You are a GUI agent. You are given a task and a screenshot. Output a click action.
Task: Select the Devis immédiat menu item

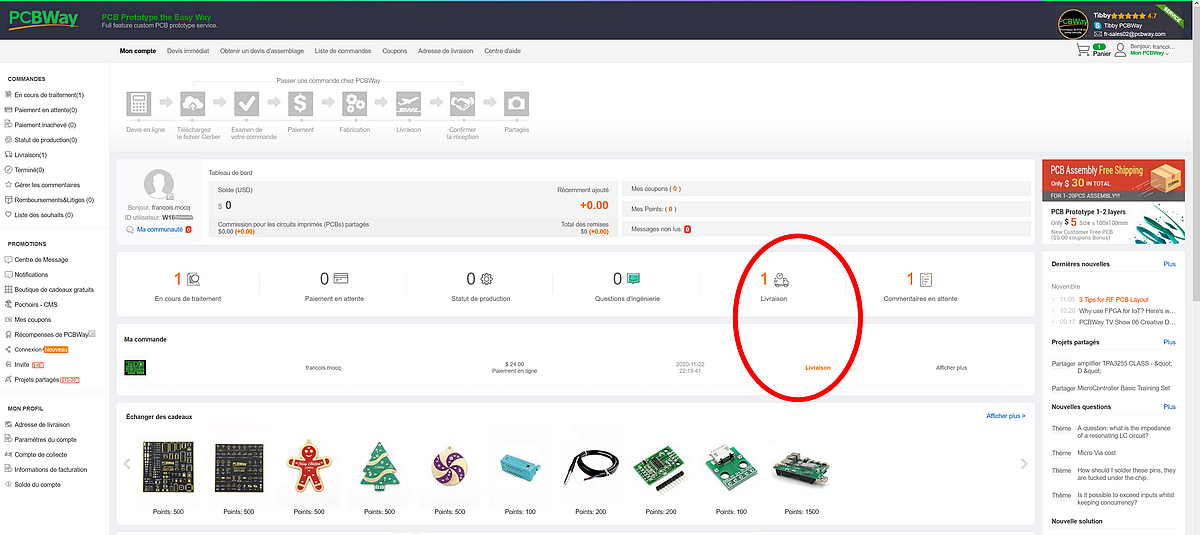187,51
